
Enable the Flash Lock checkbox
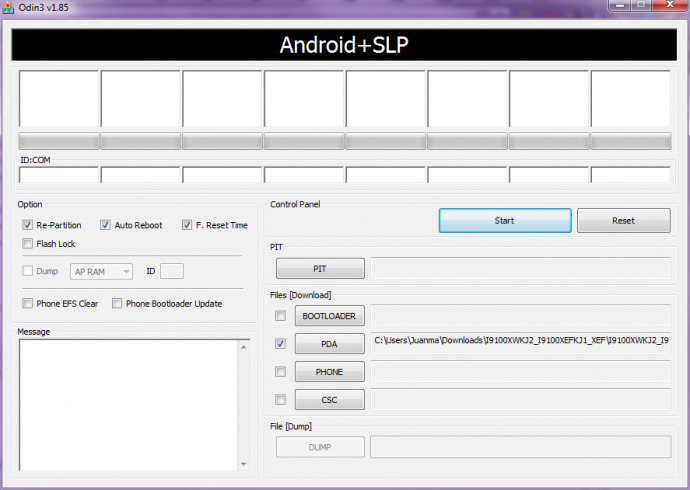27,243
